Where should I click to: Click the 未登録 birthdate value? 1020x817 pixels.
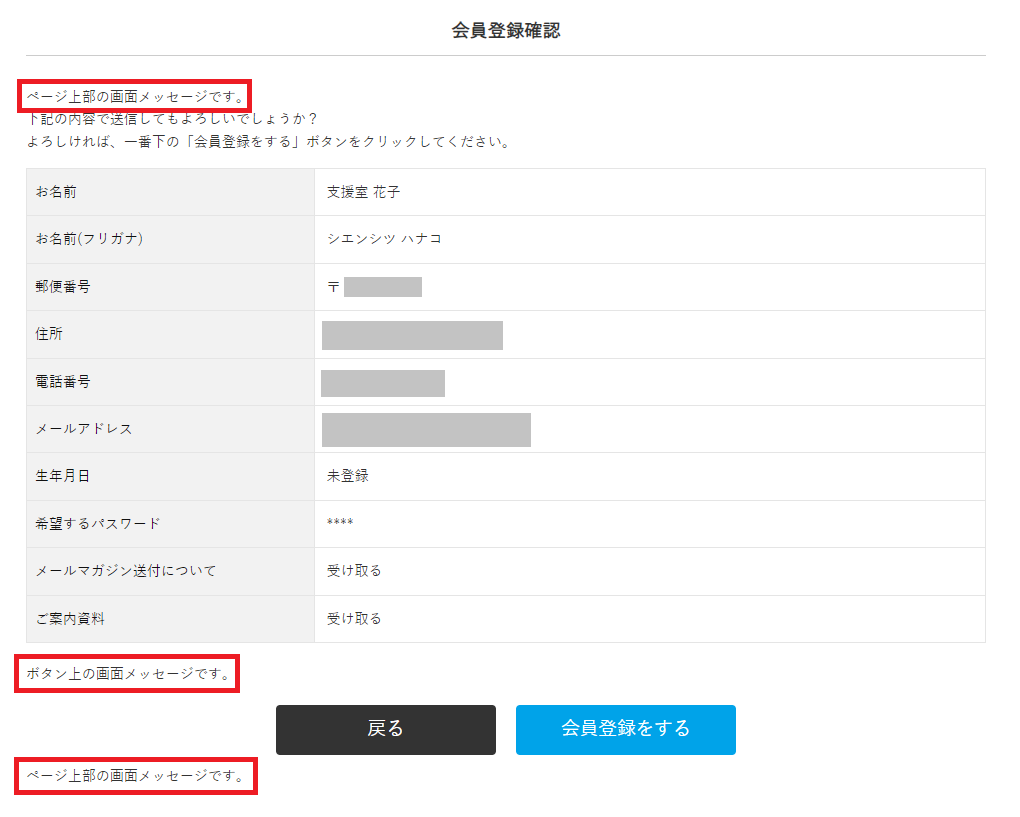pyautogui.click(x=348, y=476)
